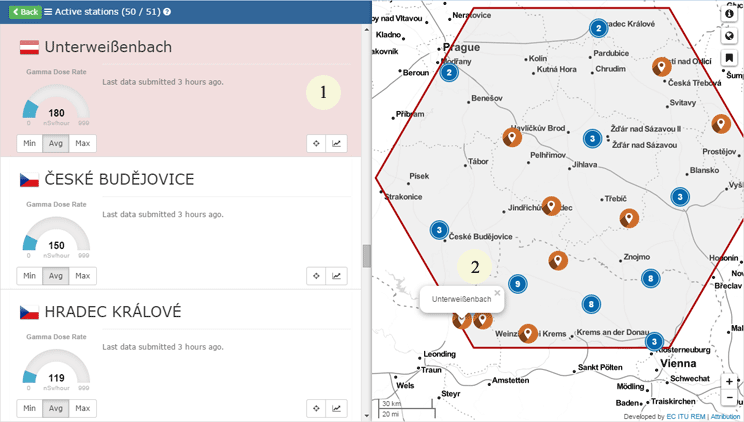
Task: Open the map Attribution link
Action: (x=725, y=417)
